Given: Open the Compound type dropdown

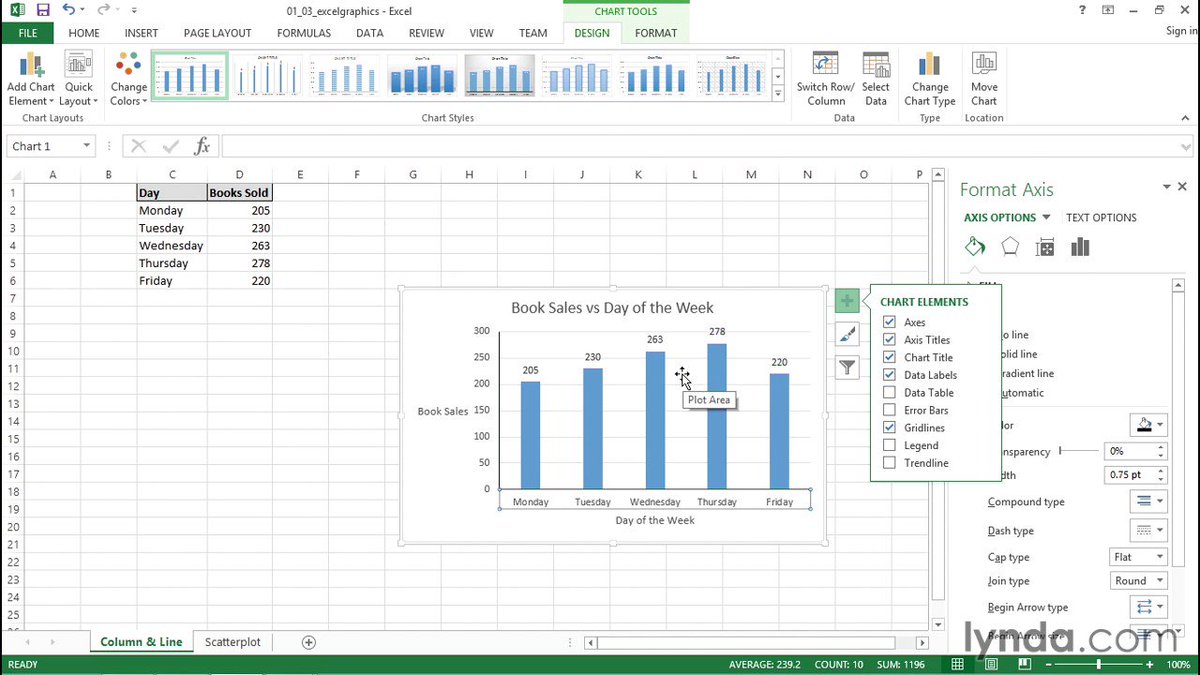Looking at the screenshot, I should 1148,501.
